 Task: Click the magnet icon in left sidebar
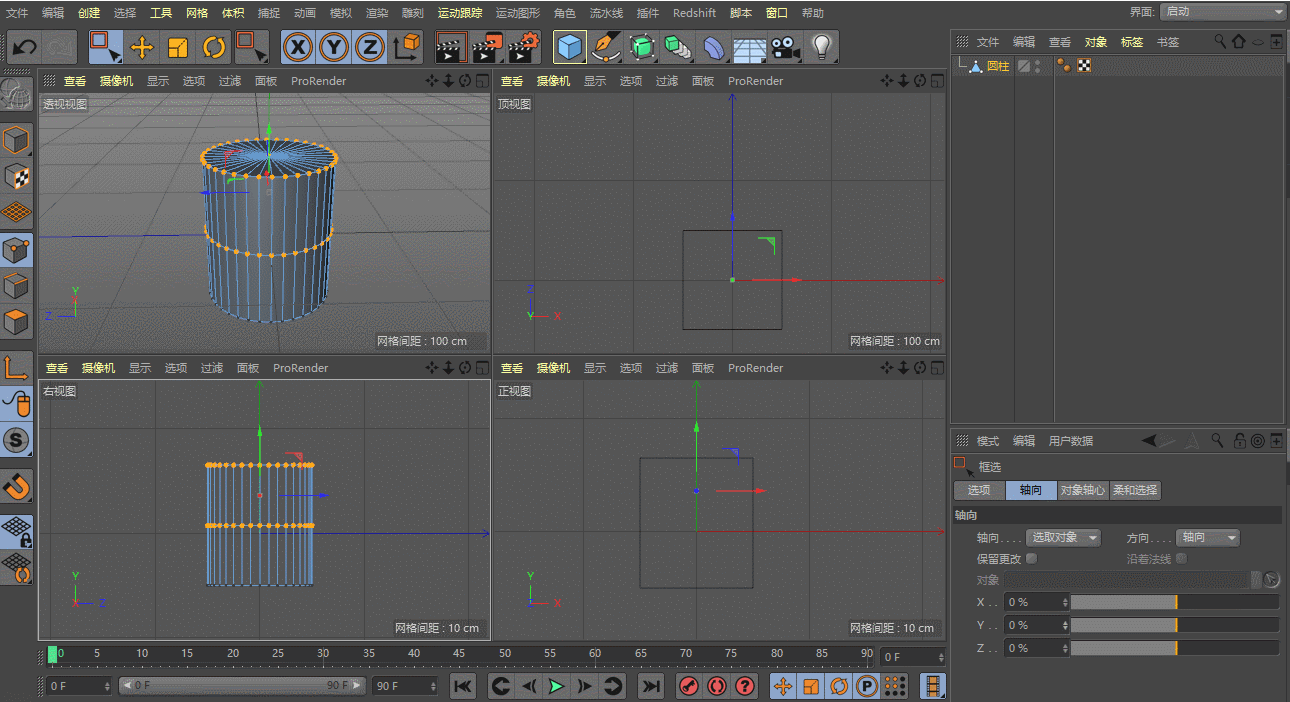[17, 487]
